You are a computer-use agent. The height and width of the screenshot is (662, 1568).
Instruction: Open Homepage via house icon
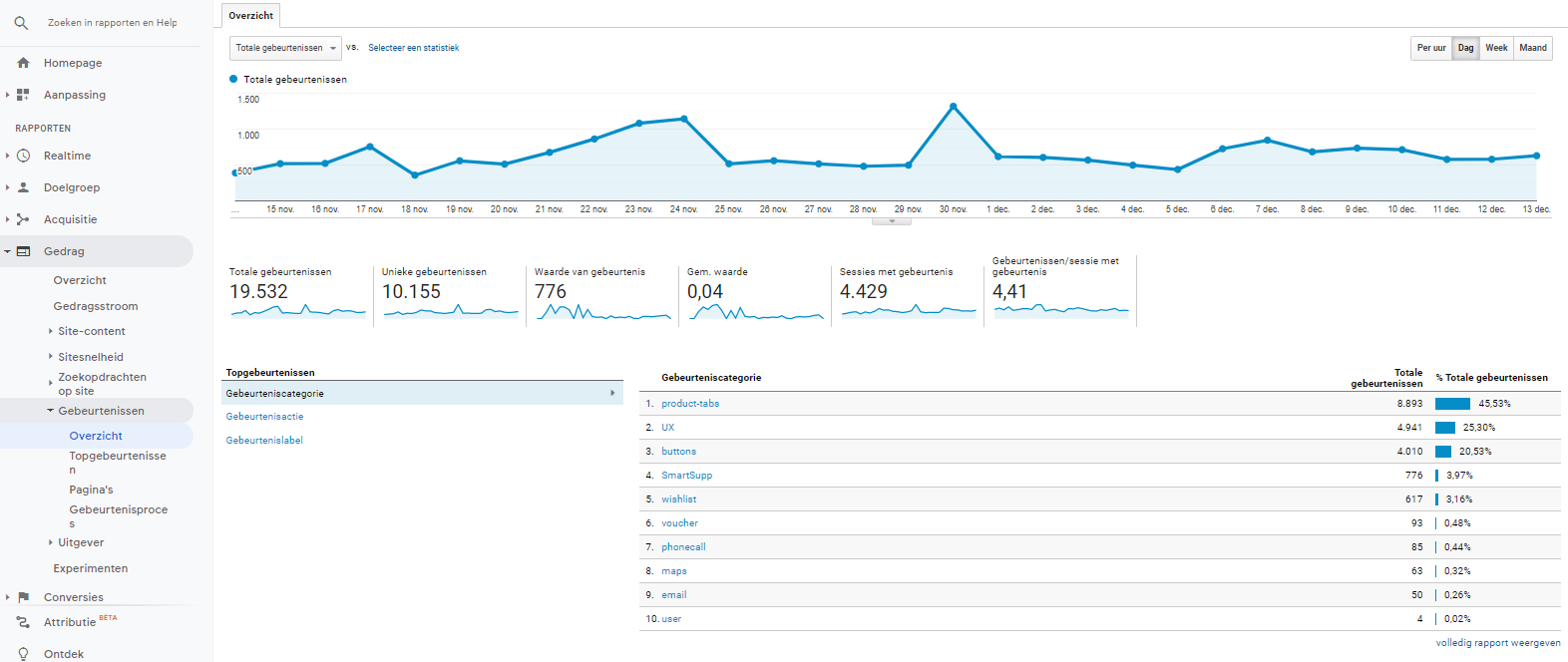tap(23, 63)
